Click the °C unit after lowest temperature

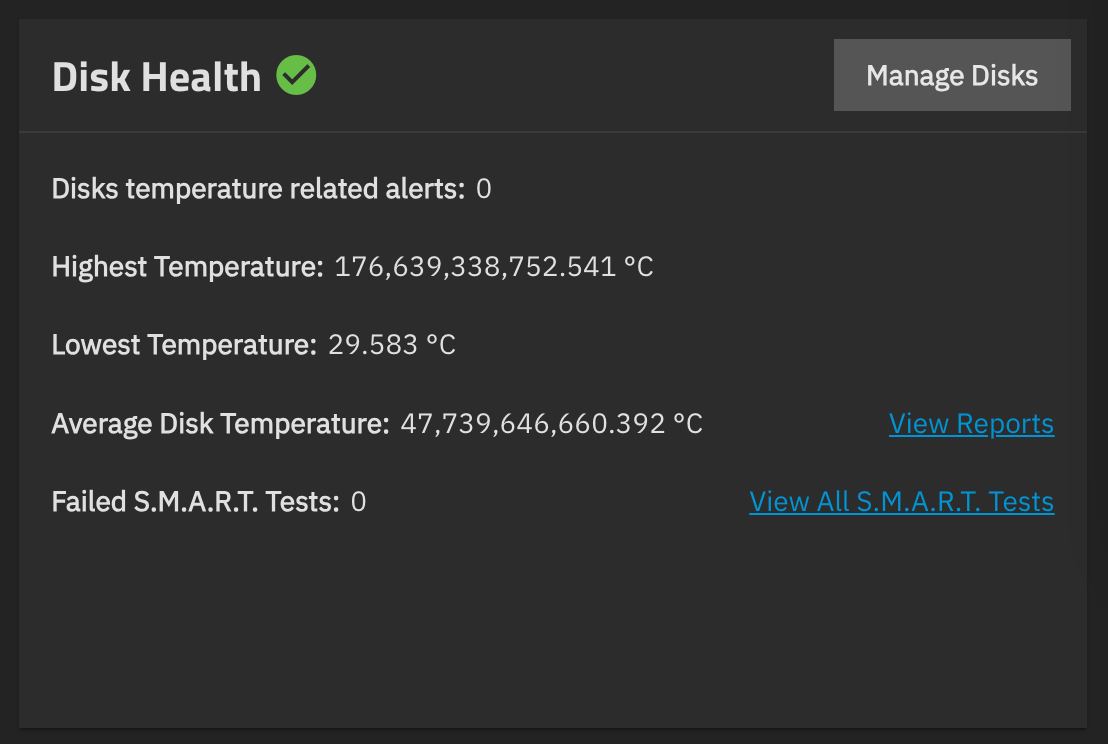tap(441, 345)
